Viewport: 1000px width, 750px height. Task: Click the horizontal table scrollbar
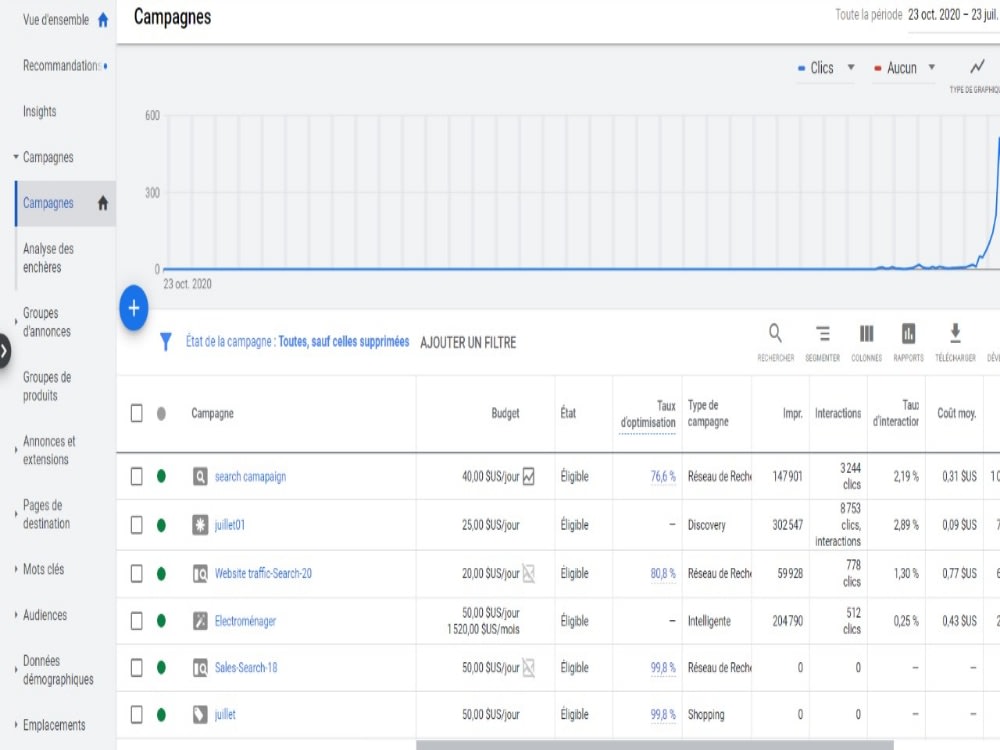click(x=654, y=745)
